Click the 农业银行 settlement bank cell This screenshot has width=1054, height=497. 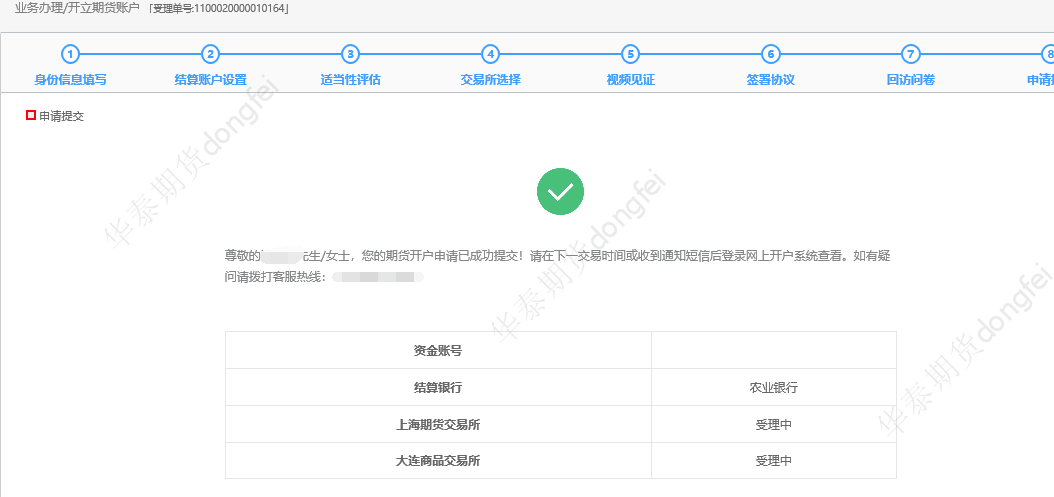[773, 388]
